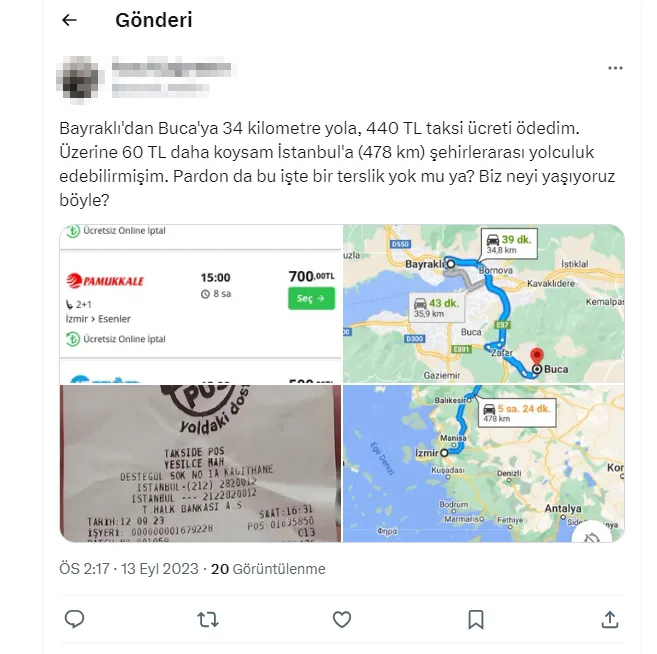Open the blurred author display name
The height and width of the screenshot is (654, 657).
pos(172,68)
